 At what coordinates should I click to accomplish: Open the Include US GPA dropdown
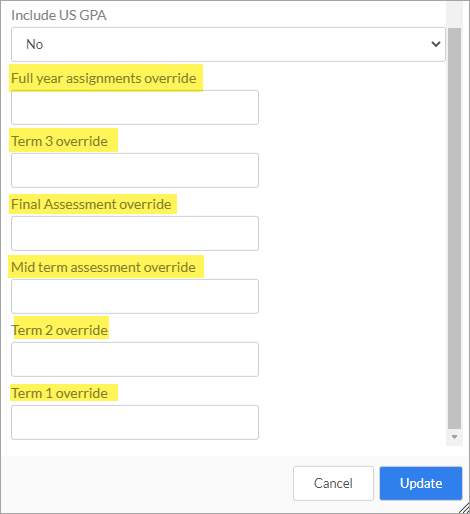pos(228,44)
